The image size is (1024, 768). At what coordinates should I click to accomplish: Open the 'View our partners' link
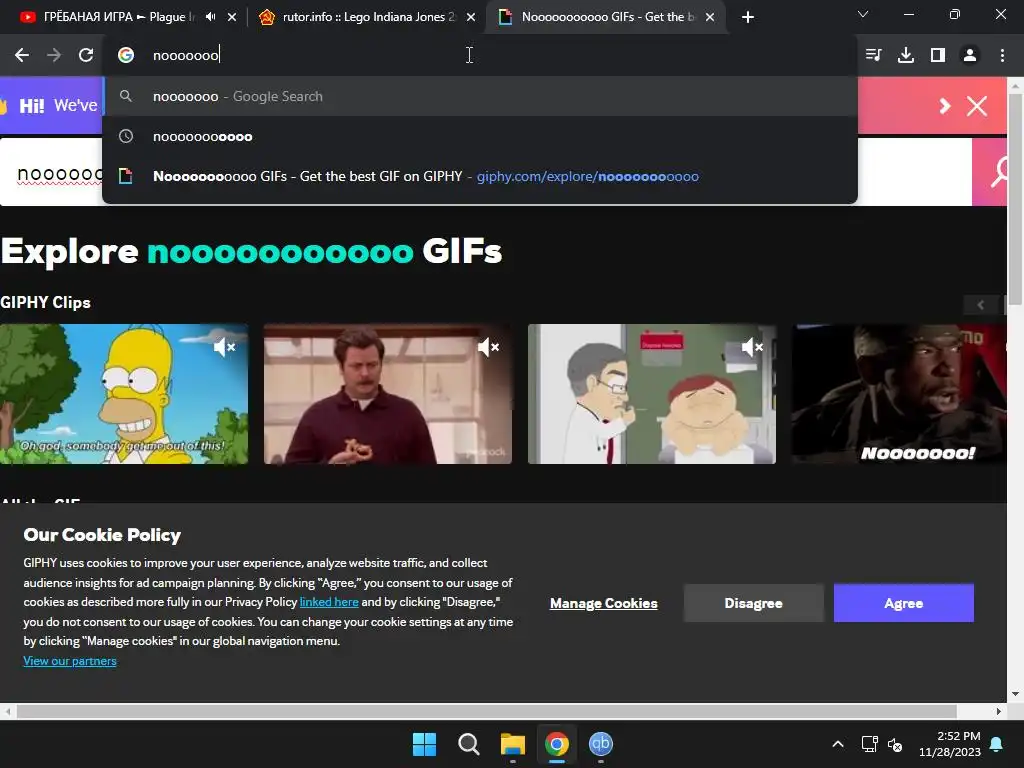(70, 661)
